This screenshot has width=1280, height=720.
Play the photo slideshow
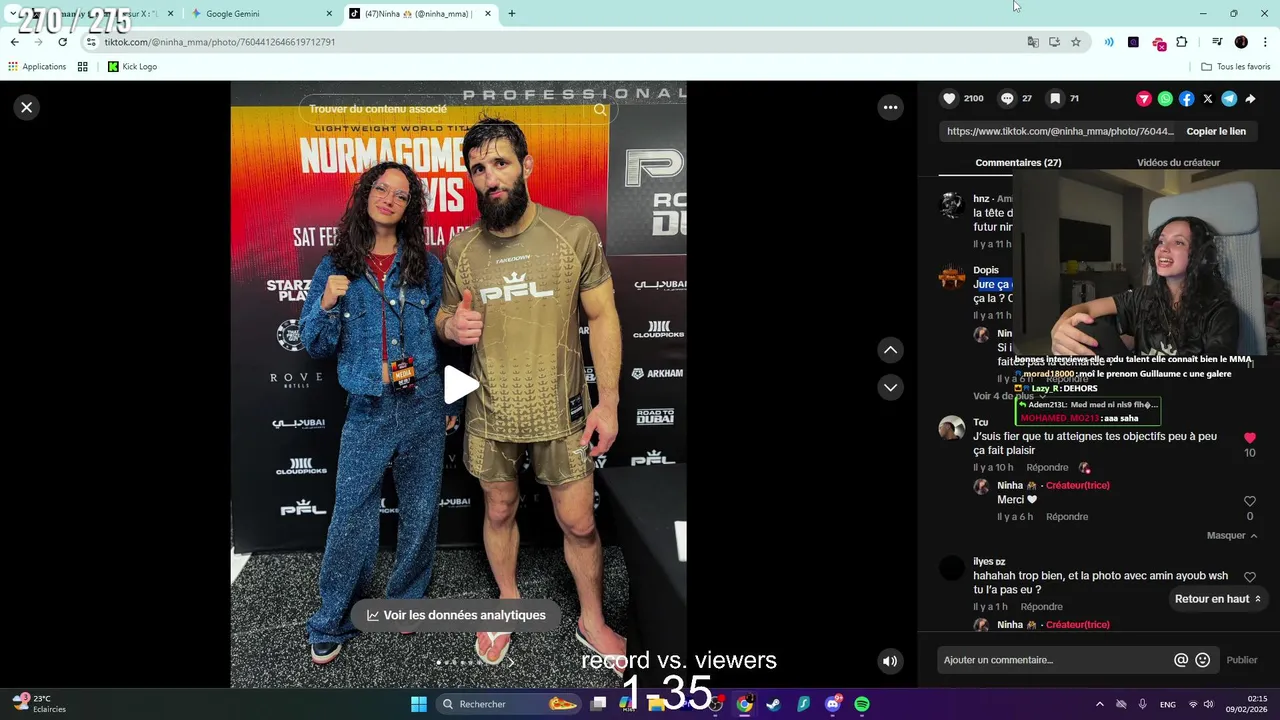[x=460, y=385]
